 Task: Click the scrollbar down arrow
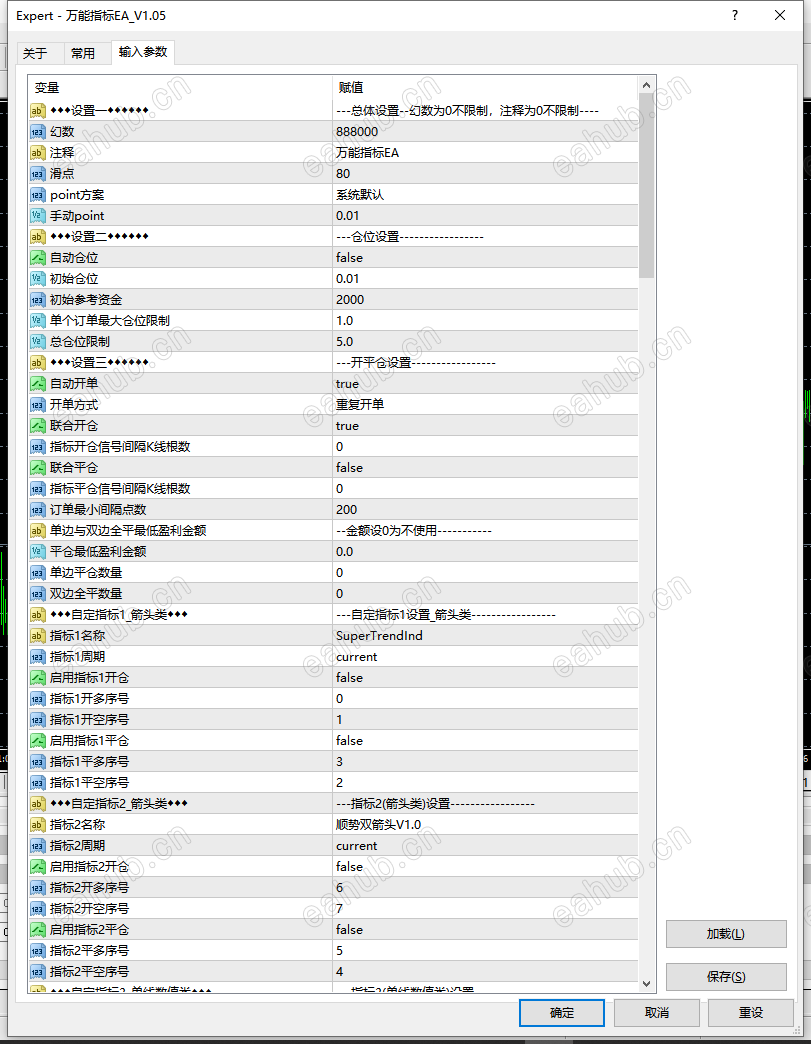pos(646,983)
